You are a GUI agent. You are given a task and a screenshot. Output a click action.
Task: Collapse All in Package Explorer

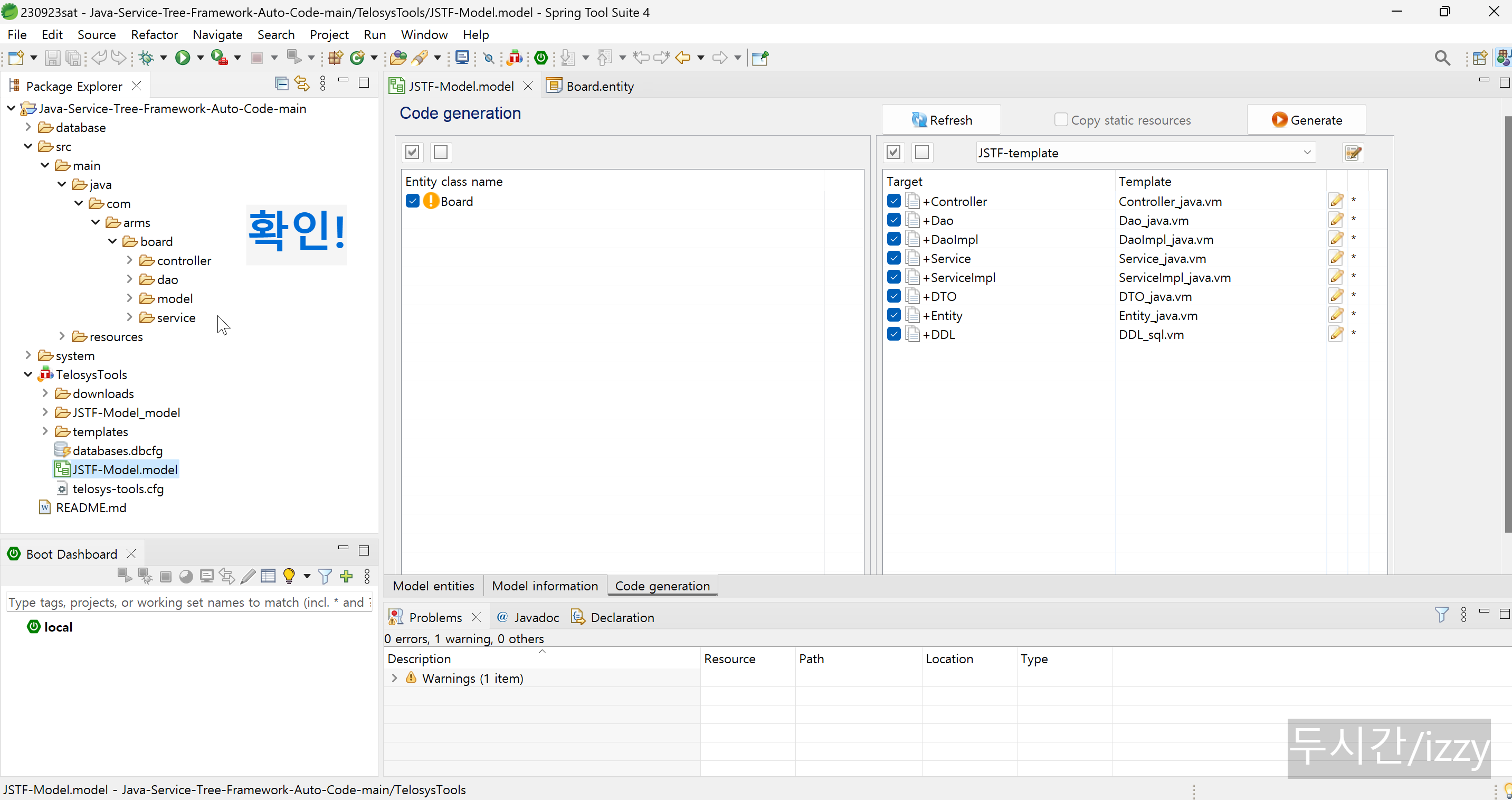pos(282,83)
